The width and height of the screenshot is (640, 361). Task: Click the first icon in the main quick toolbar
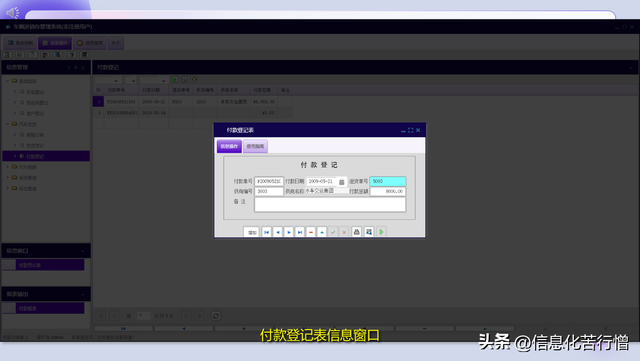7,55
